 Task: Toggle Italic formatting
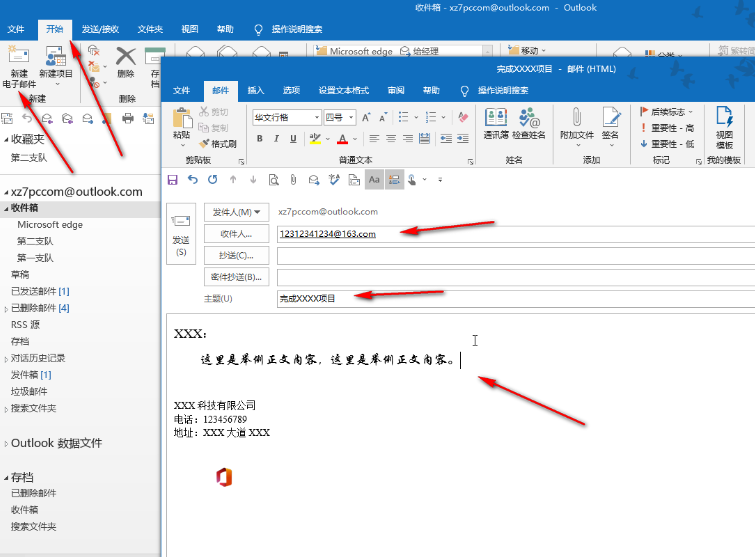coord(276,139)
